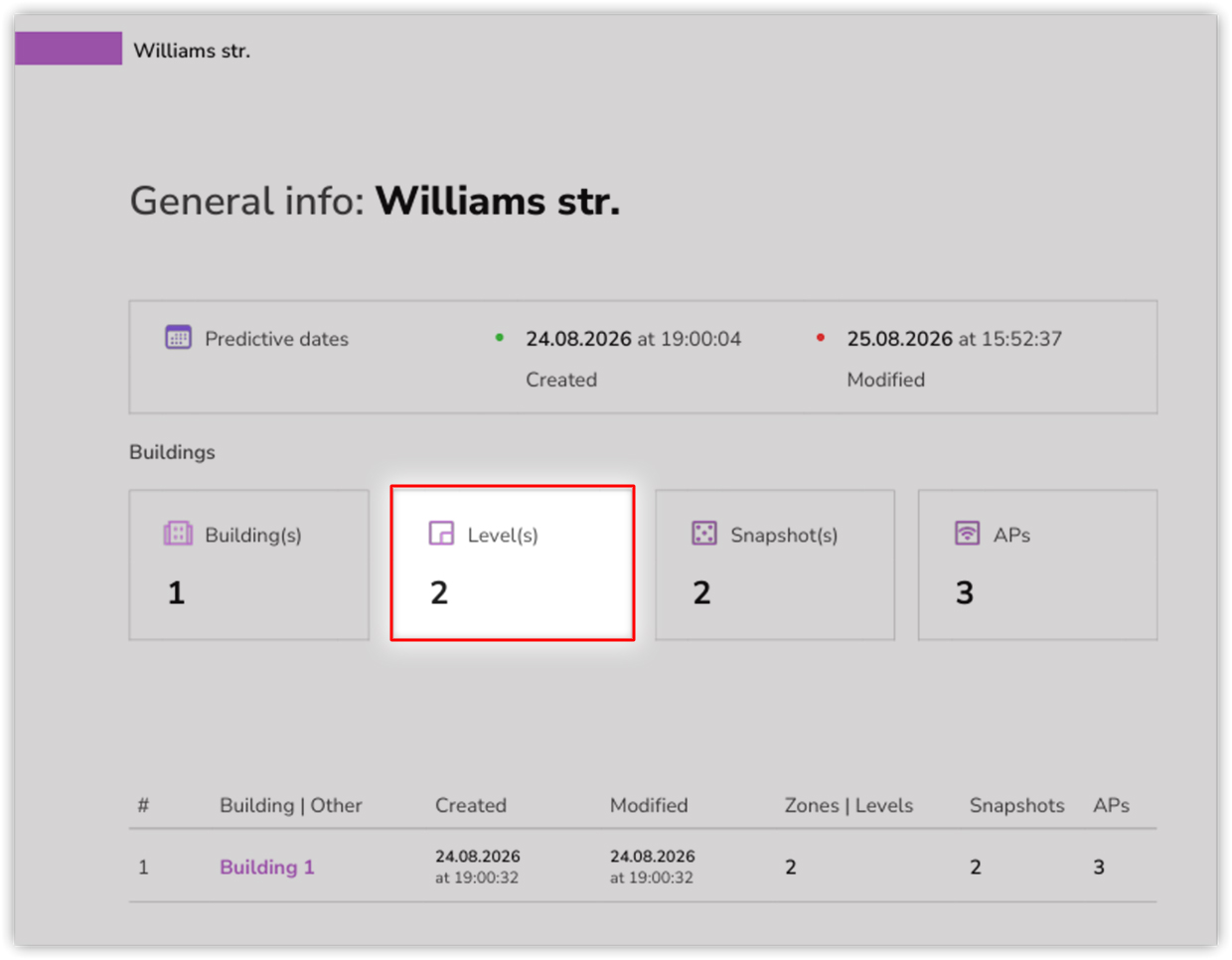Click the Predictive dates calendar icon

tap(178, 338)
